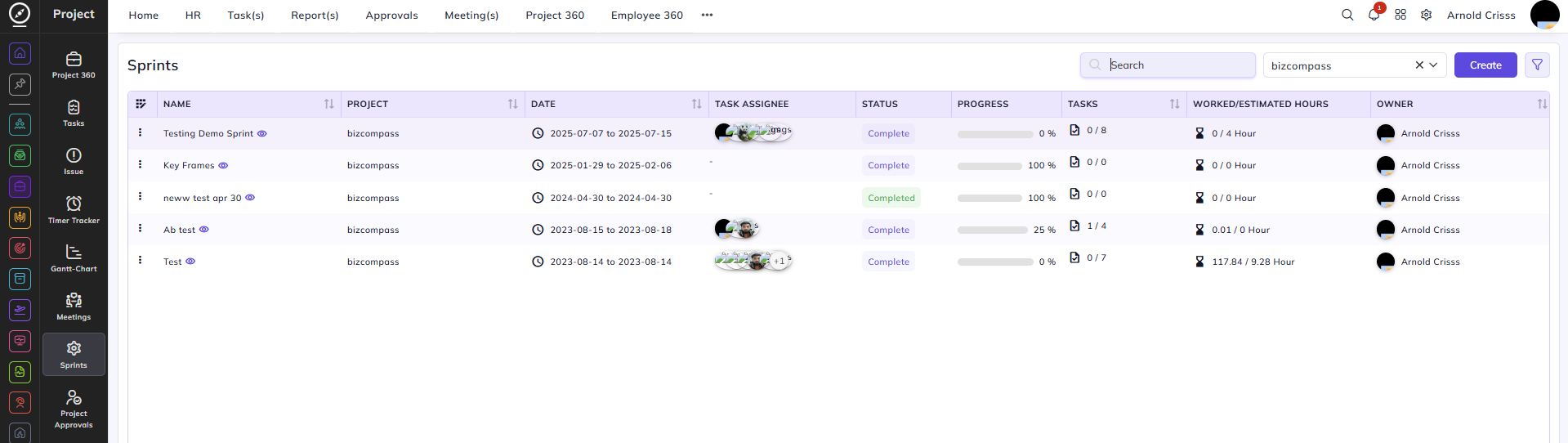Screen dimensions: 1568x443
Task: Open the column settings grid icon
Action: click(x=141, y=104)
